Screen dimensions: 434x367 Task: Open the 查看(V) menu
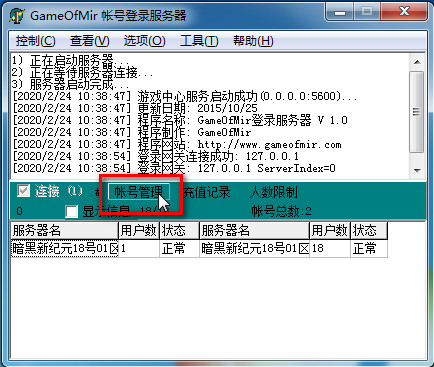pyautogui.click(x=89, y=41)
